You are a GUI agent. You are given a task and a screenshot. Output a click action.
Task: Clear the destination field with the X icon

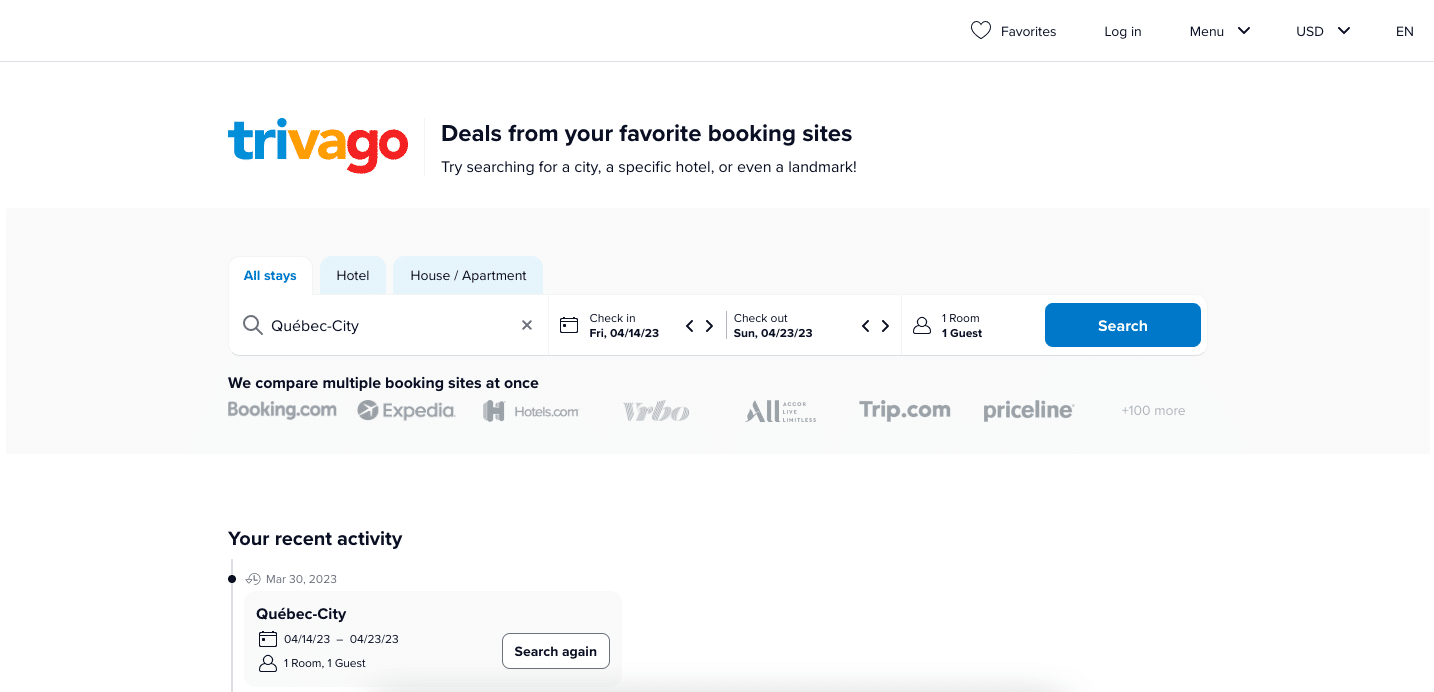tap(527, 325)
